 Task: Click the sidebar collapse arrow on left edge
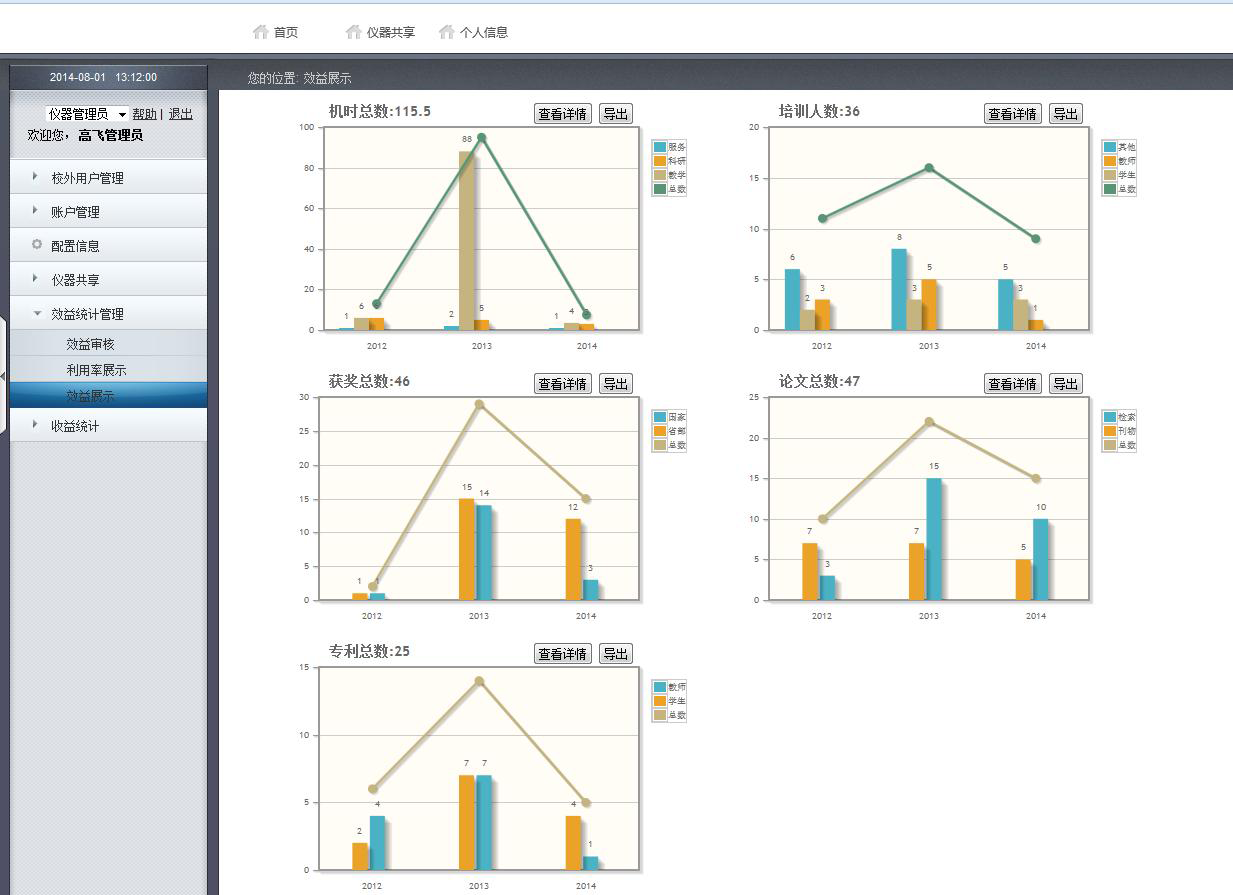pyautogui.click(x=3, y=376)
